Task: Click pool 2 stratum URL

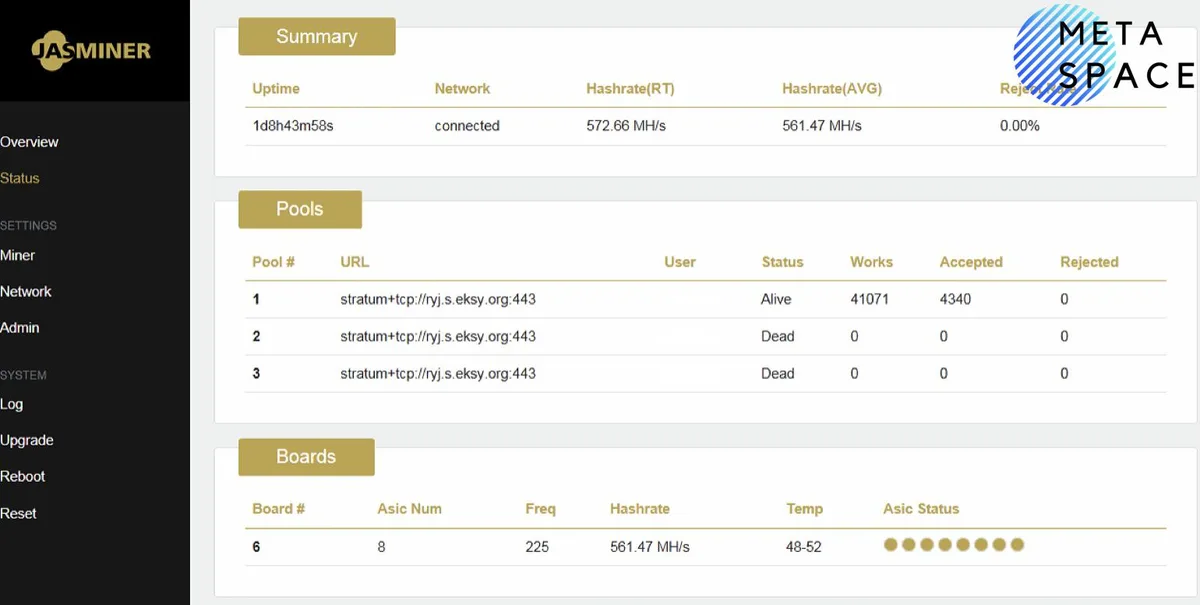Action: (438, 336)
